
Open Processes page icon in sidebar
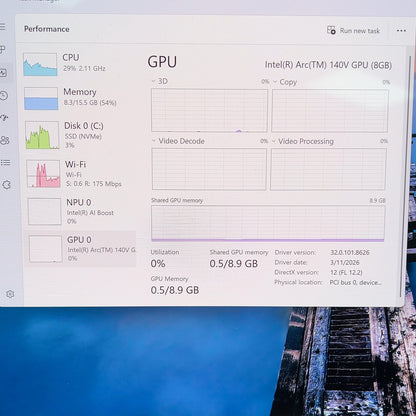click(x=3, y=50)
